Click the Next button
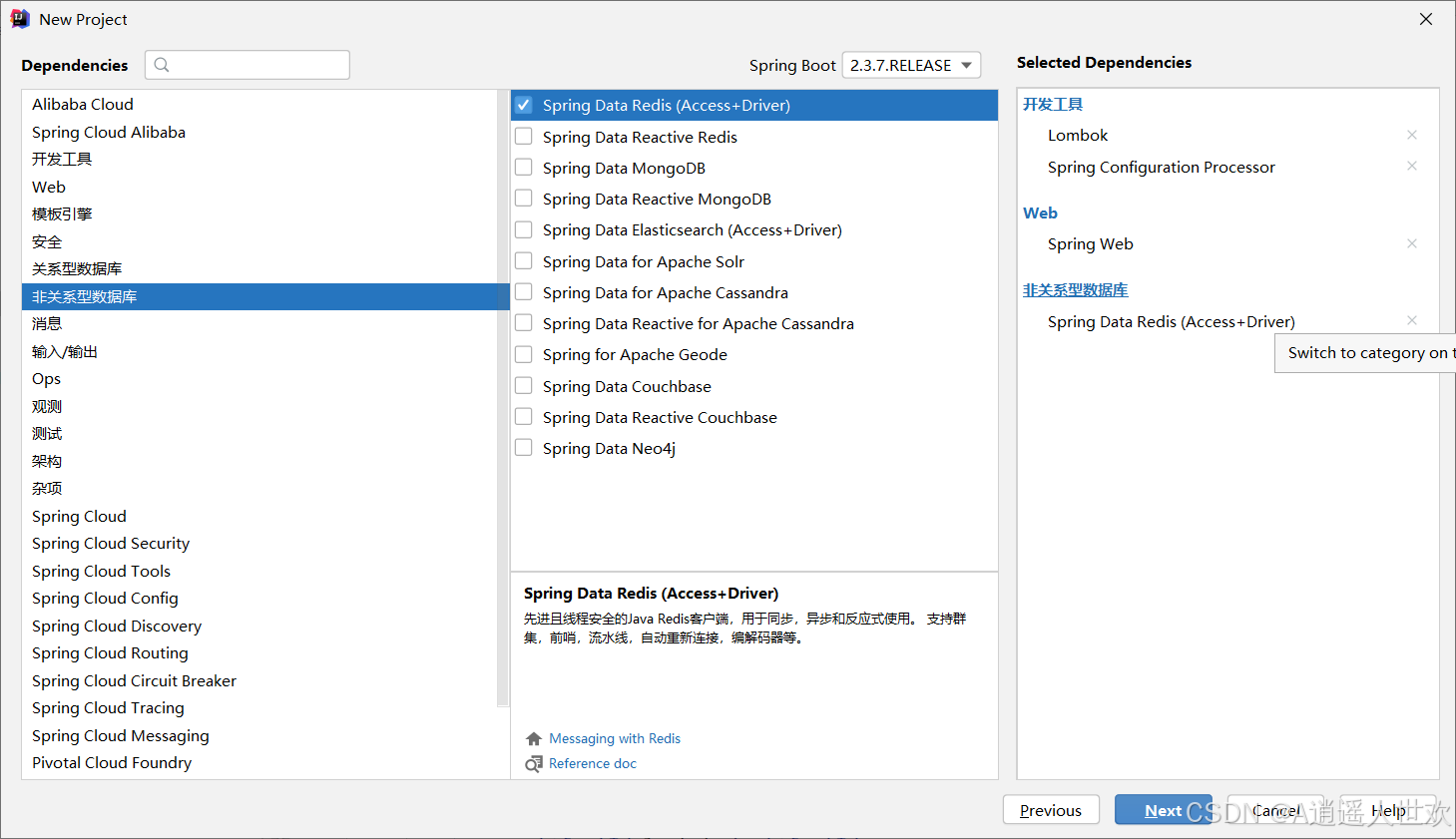Viewport: 1456px width, 839px height. pos(1164,809)
